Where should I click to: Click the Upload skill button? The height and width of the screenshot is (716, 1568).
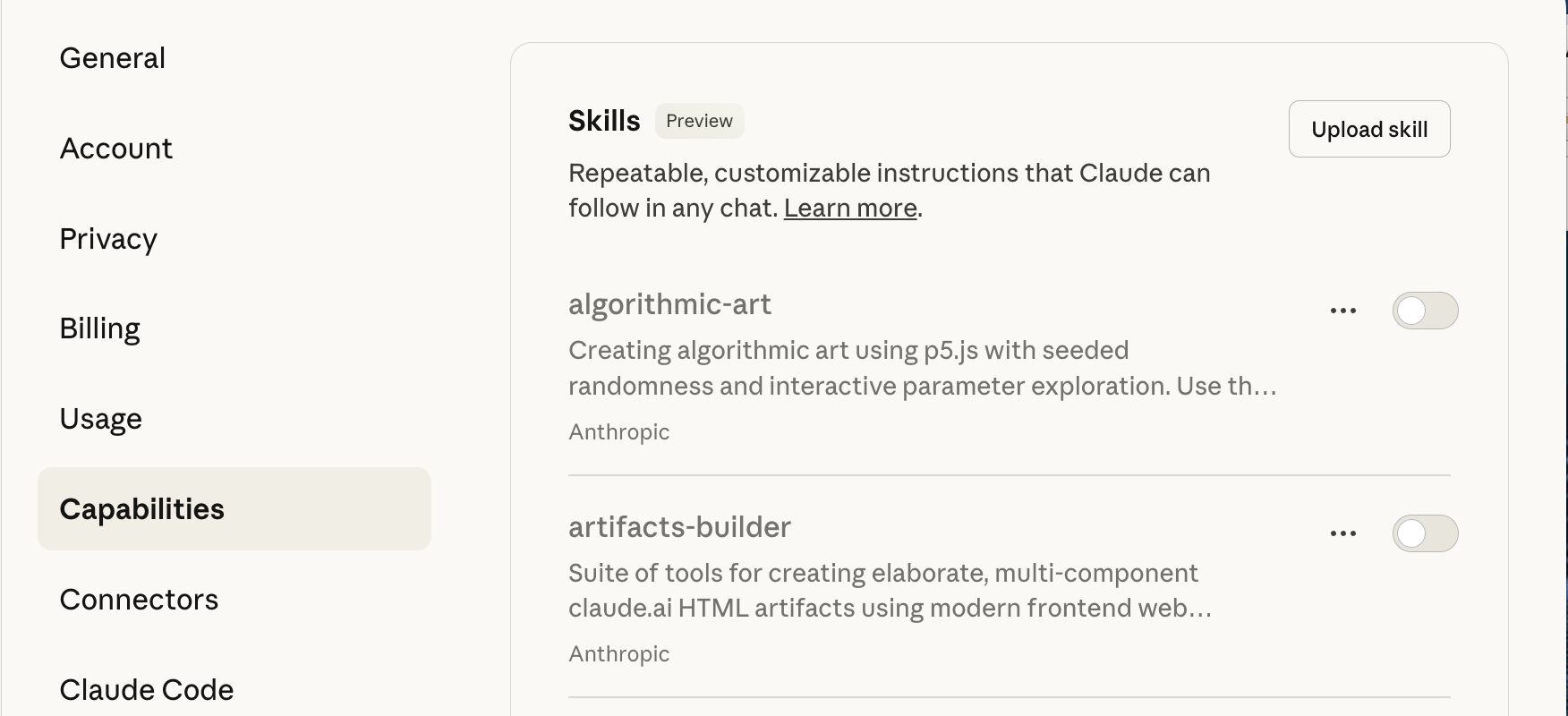click(x=1368, y=129)
